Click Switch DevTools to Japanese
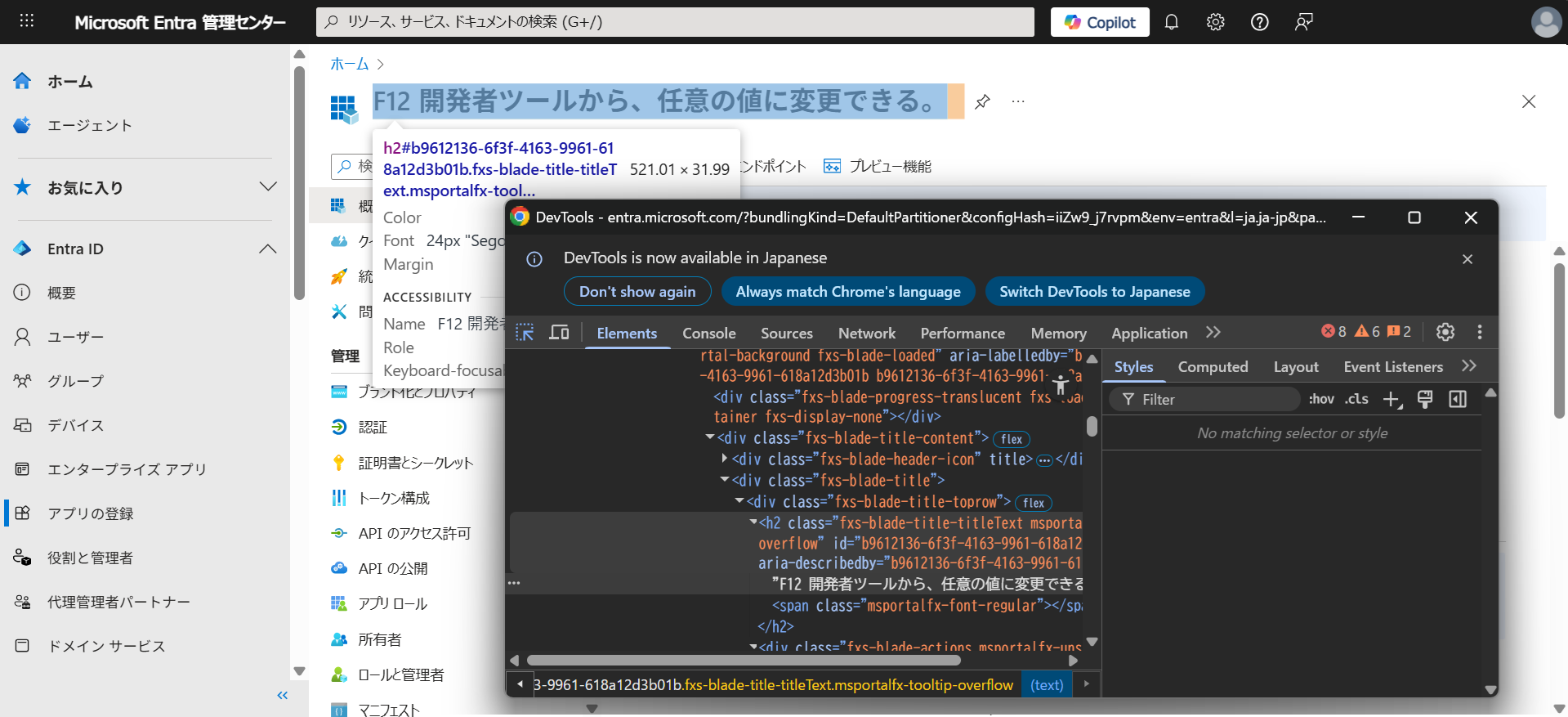1568x717 pixels. (x=1095, y=292)
